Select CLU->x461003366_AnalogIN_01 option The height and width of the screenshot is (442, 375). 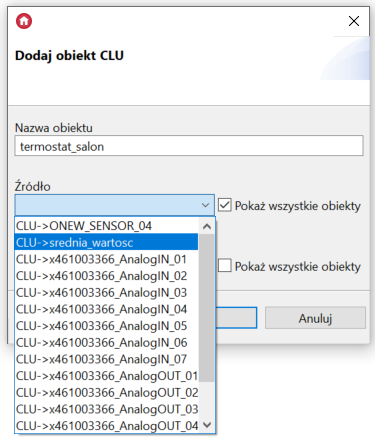(x=106, y=259)
